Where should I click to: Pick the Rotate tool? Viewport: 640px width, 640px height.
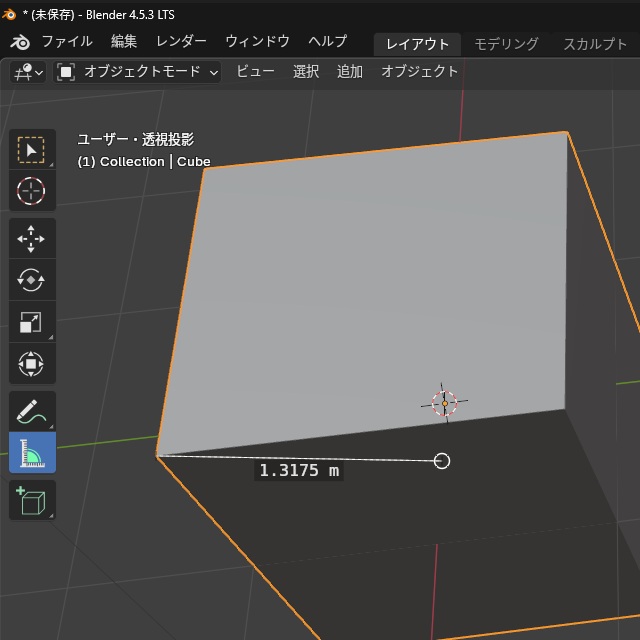coord(32,280)
